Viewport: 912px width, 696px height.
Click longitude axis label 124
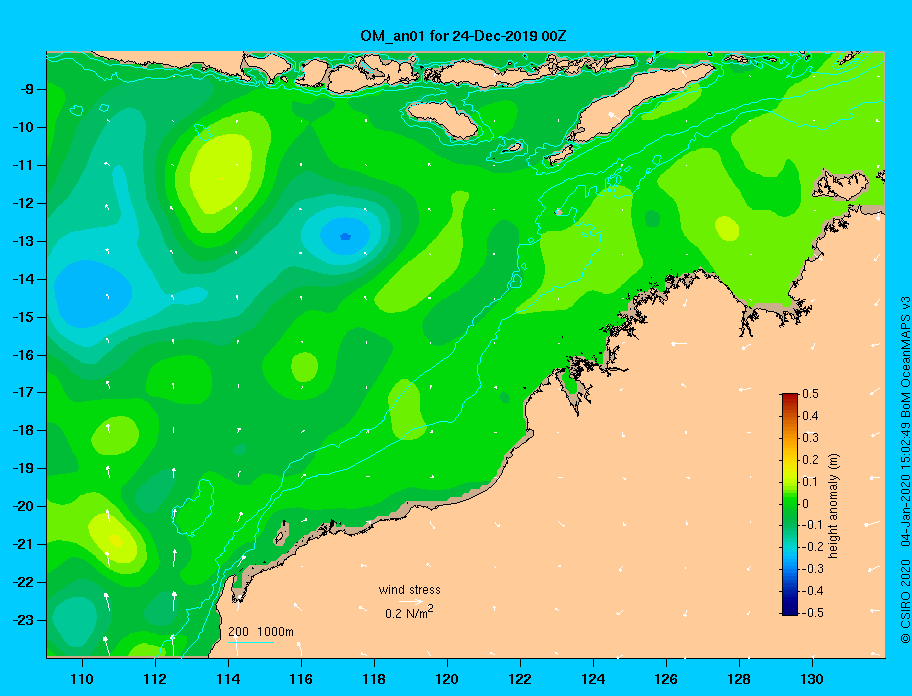(x=593, y=679)
